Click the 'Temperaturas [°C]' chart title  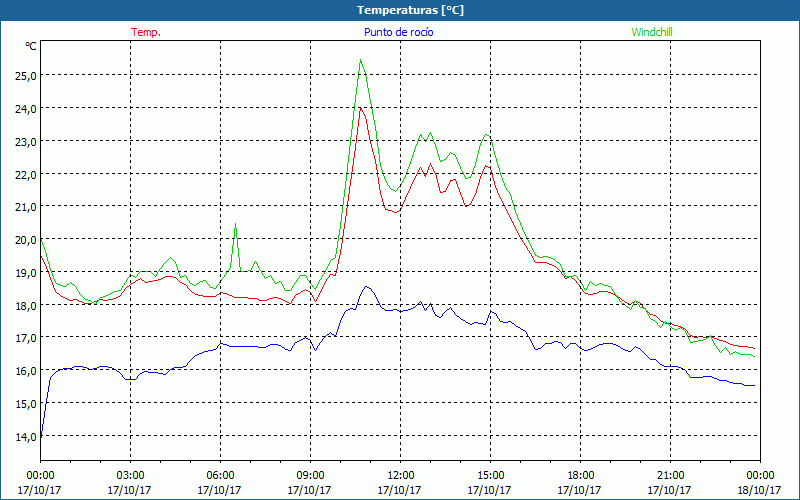click(410, 10)
